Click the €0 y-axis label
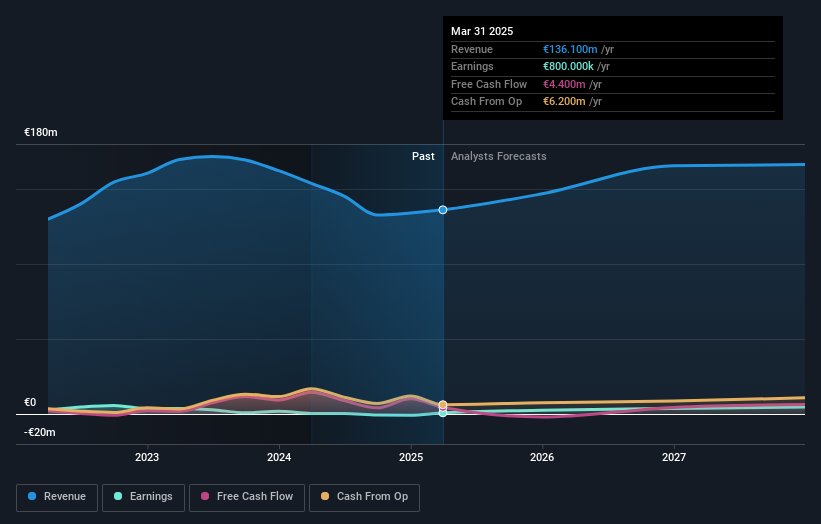This screenshot has height=524, width=821. (x=30, y=402)
